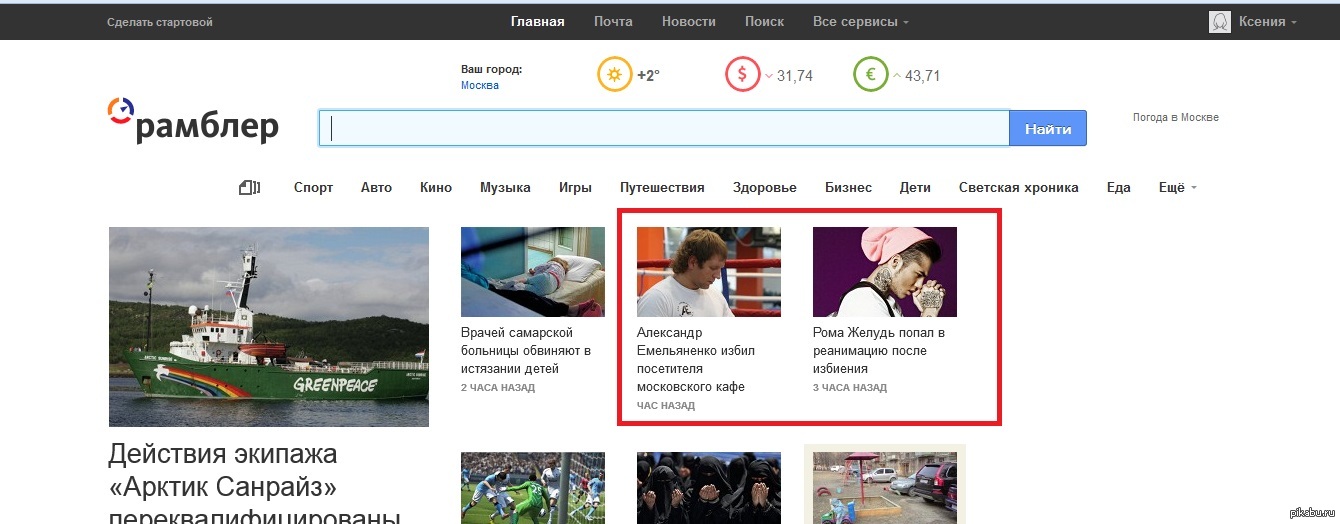Click the Погода в Москве link

[x=1175, y=117]
